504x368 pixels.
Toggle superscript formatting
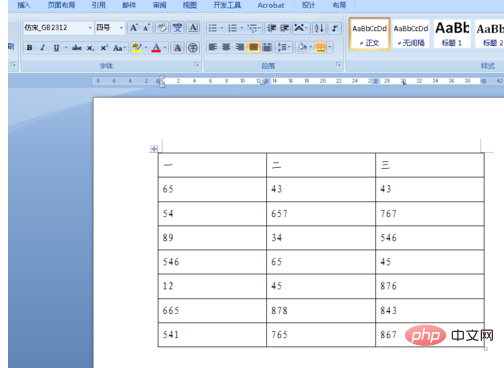104,48
